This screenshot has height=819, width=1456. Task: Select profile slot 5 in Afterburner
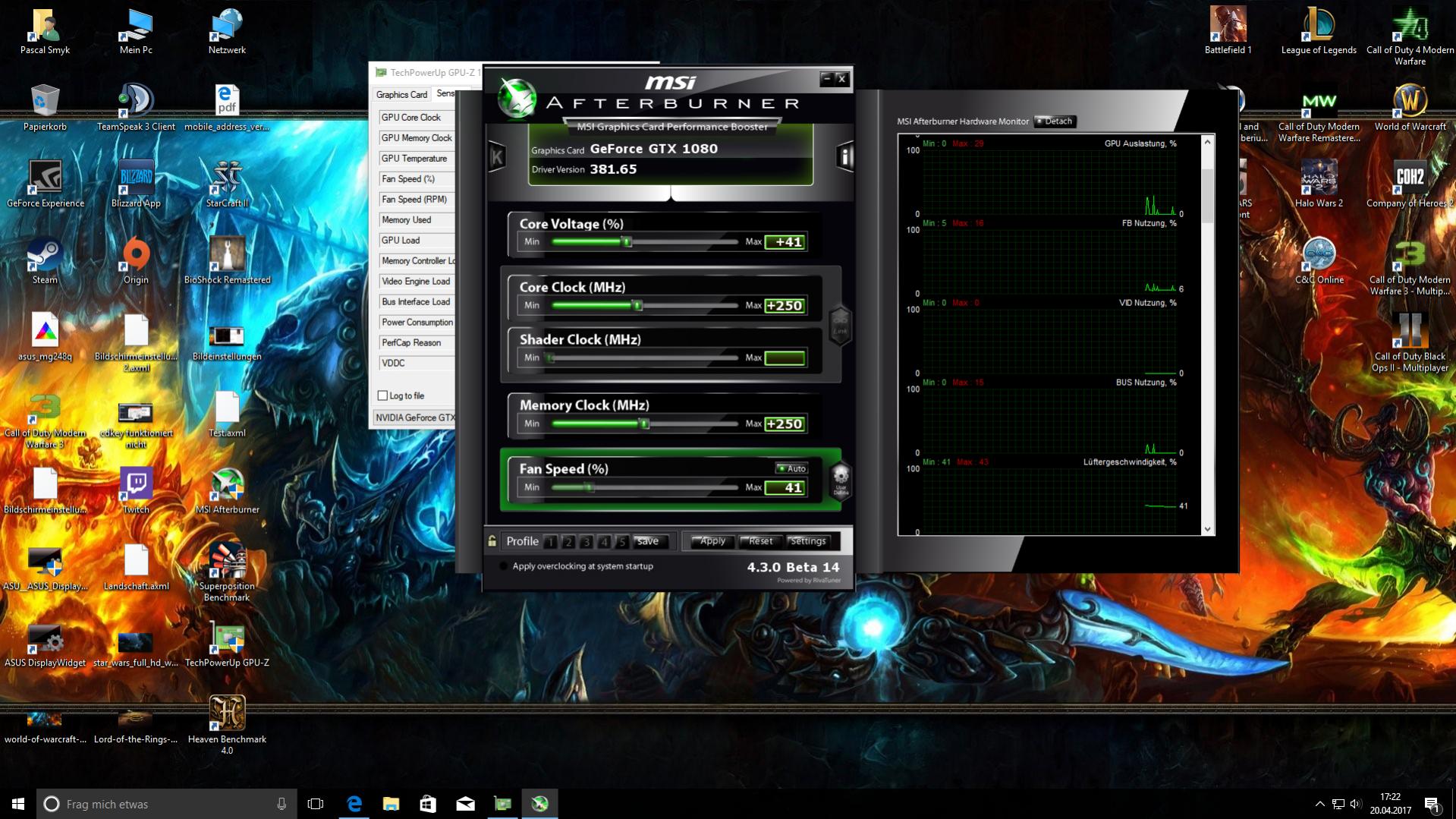point(622,542)
